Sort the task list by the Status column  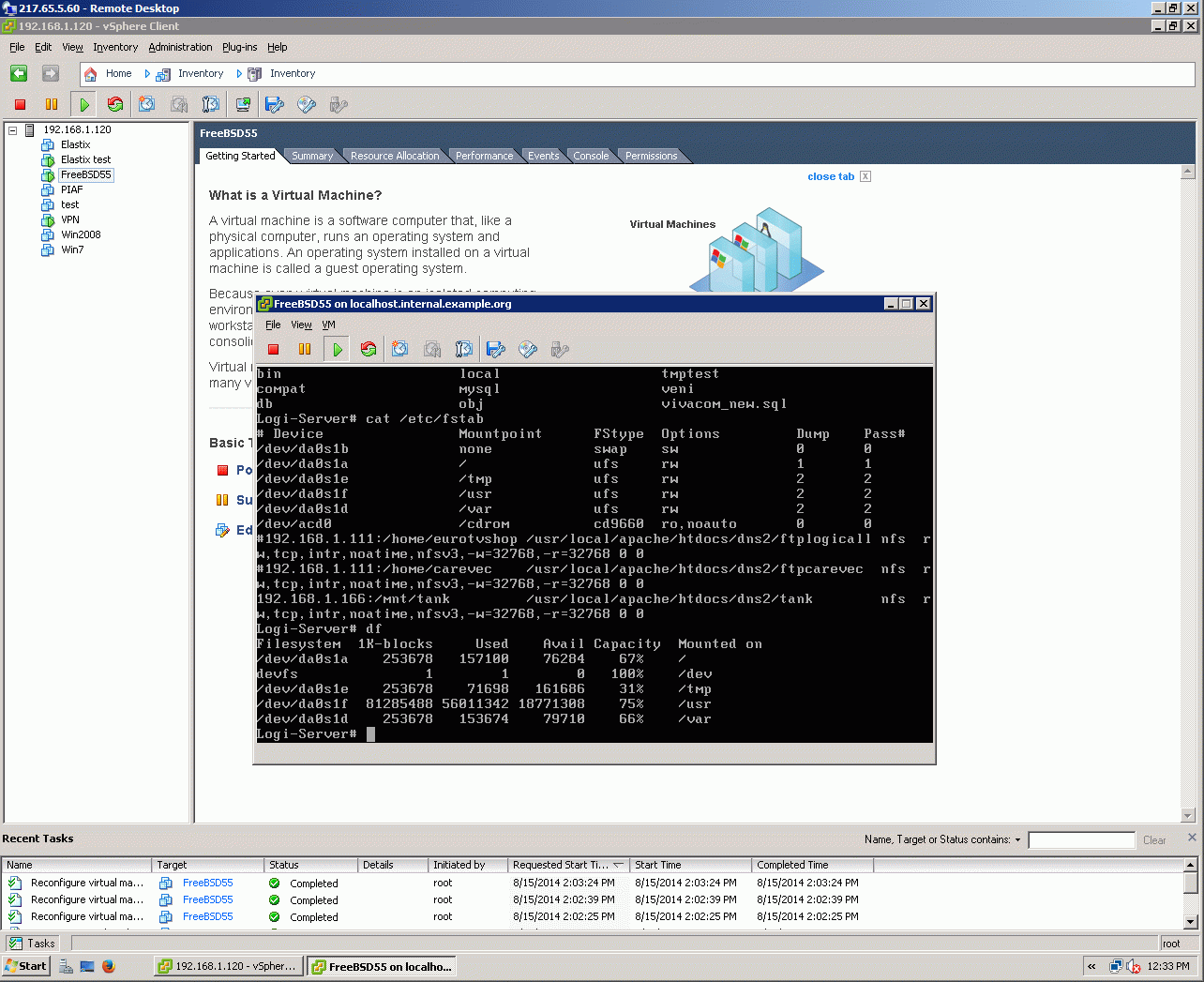coord(310,865)
